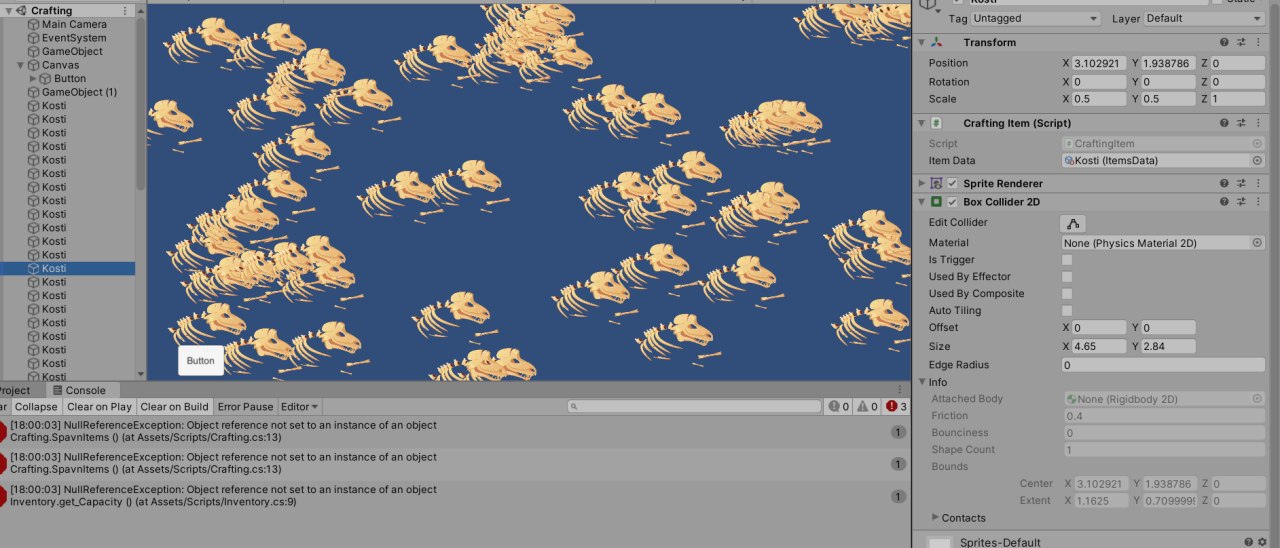Open Crafting Item script preset icon

(1241, 123)
